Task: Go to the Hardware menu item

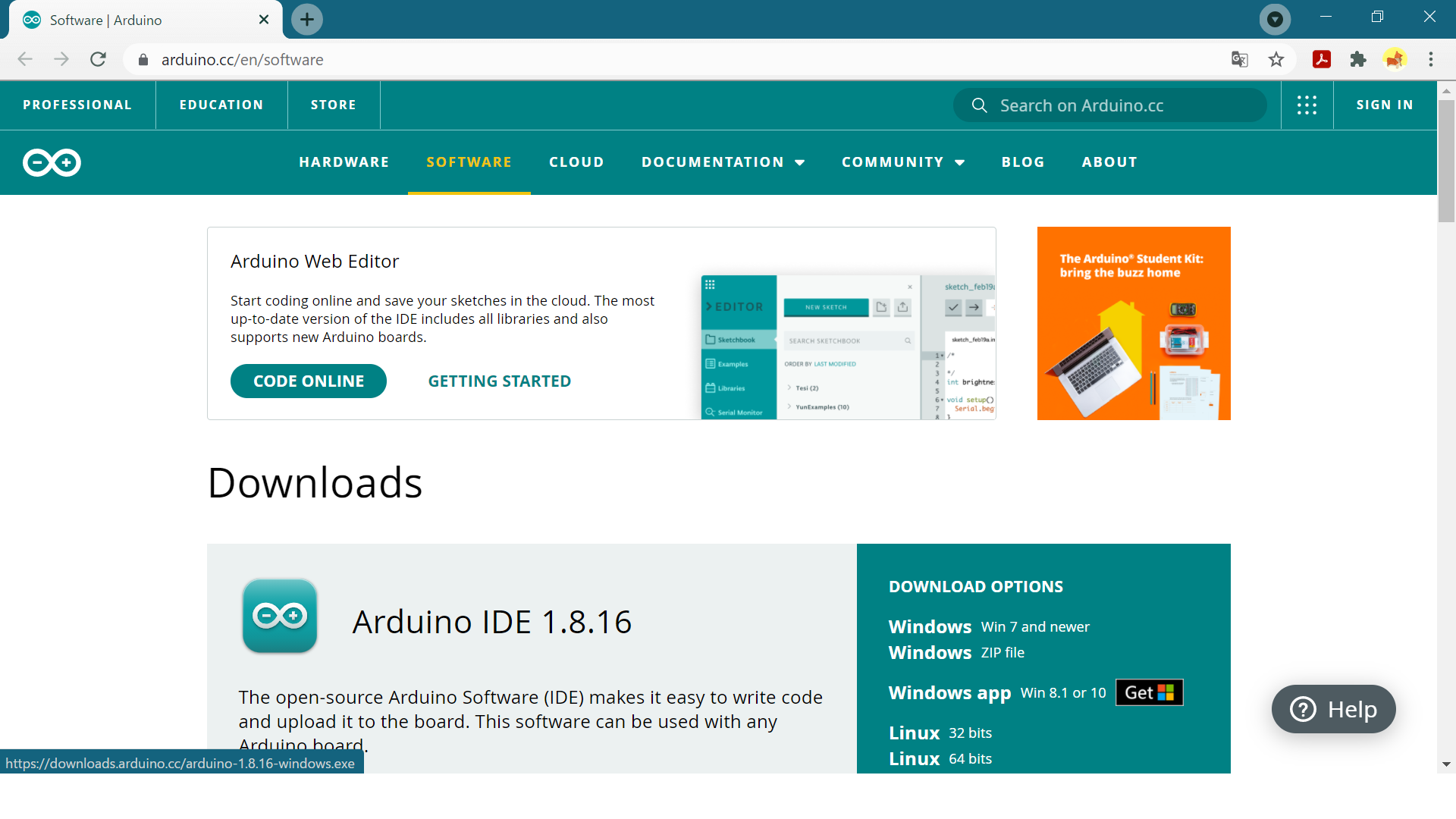Action: 344,162
